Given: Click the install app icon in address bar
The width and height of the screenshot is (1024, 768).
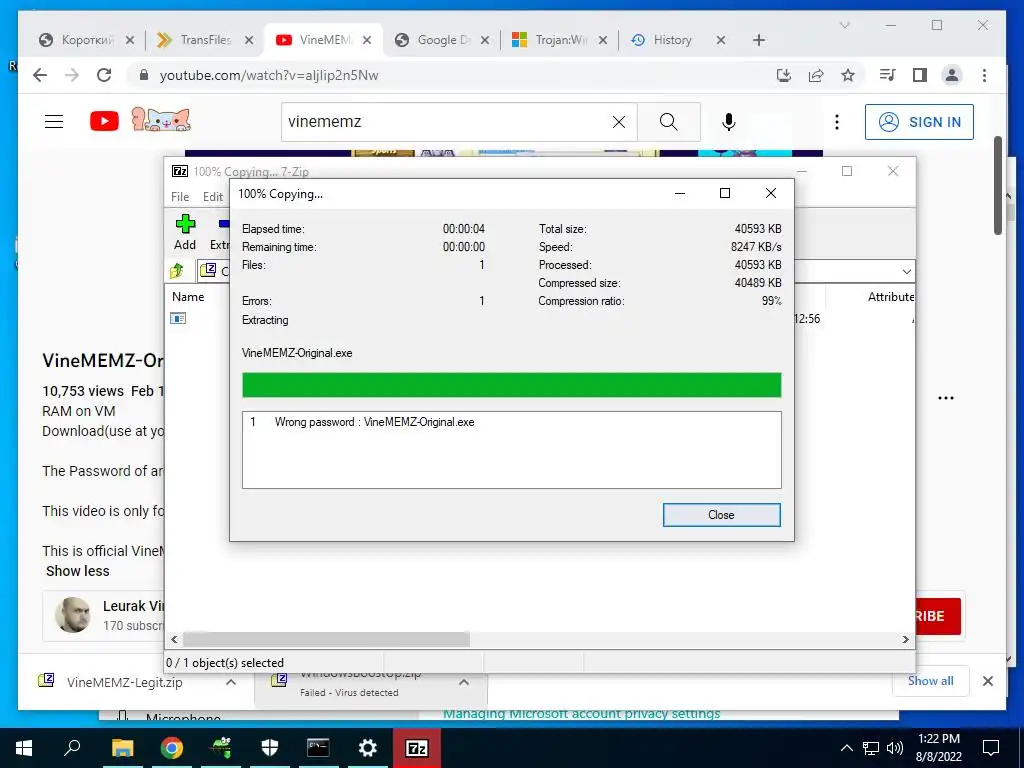Looking at the screenshot, I should [784, 75].
